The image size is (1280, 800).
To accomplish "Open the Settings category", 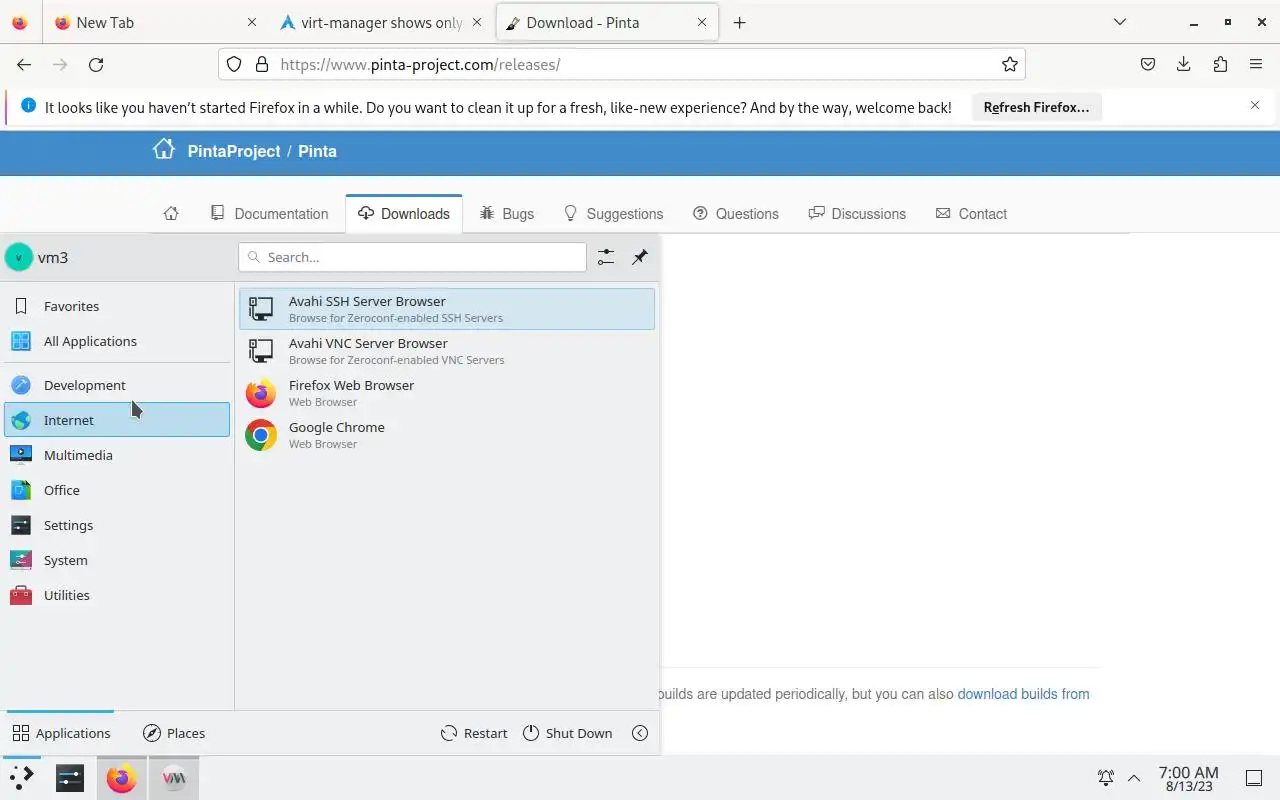I will [117, 525].
